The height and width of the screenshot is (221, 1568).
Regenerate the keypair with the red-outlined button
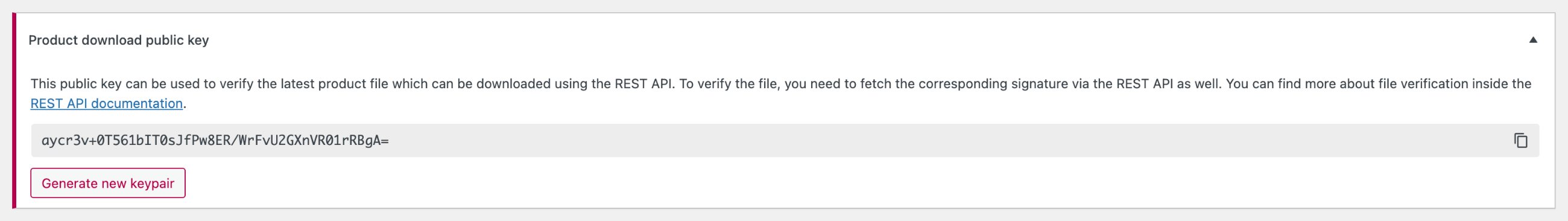(x=108, y=183)
